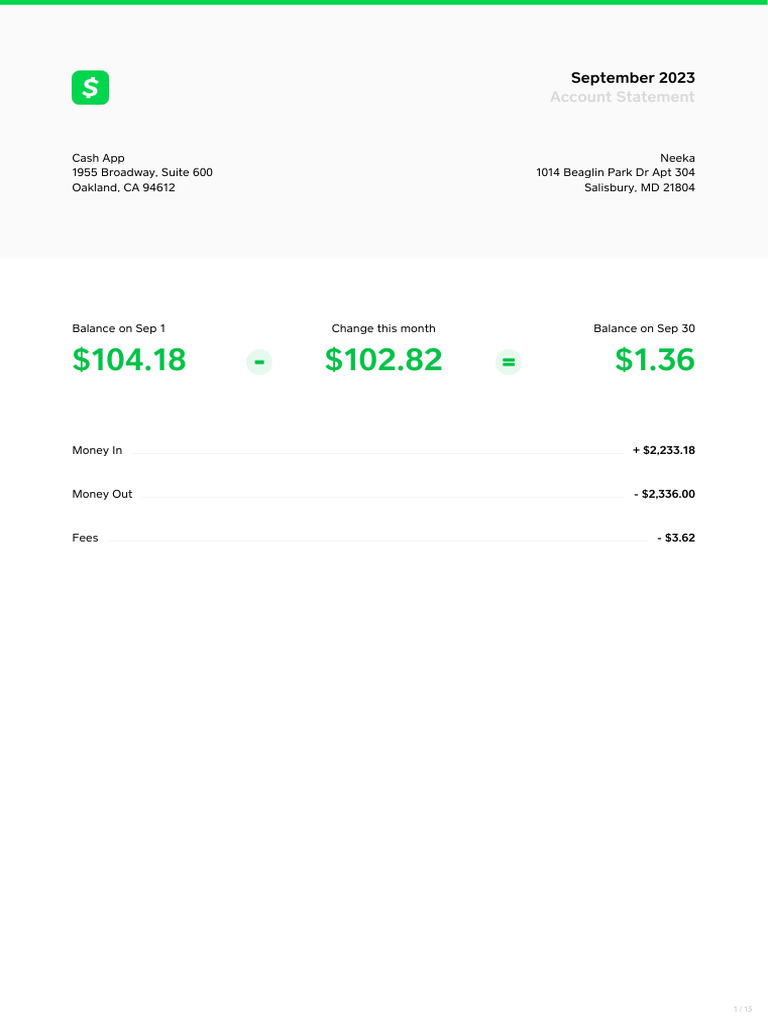Image resolution: width=768 pixels, height=1024 pixels.
Task: Click the green Cash App logo
Action: [90, 88]
